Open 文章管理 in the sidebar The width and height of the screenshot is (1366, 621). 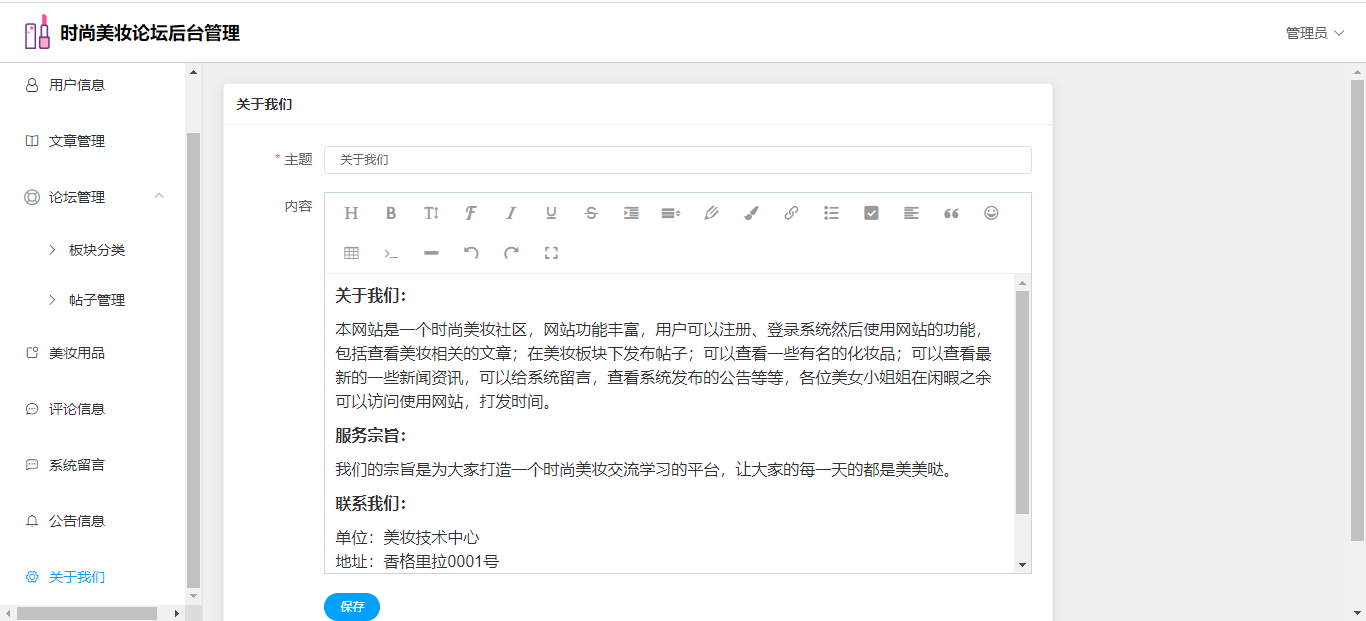pos(77,141)
